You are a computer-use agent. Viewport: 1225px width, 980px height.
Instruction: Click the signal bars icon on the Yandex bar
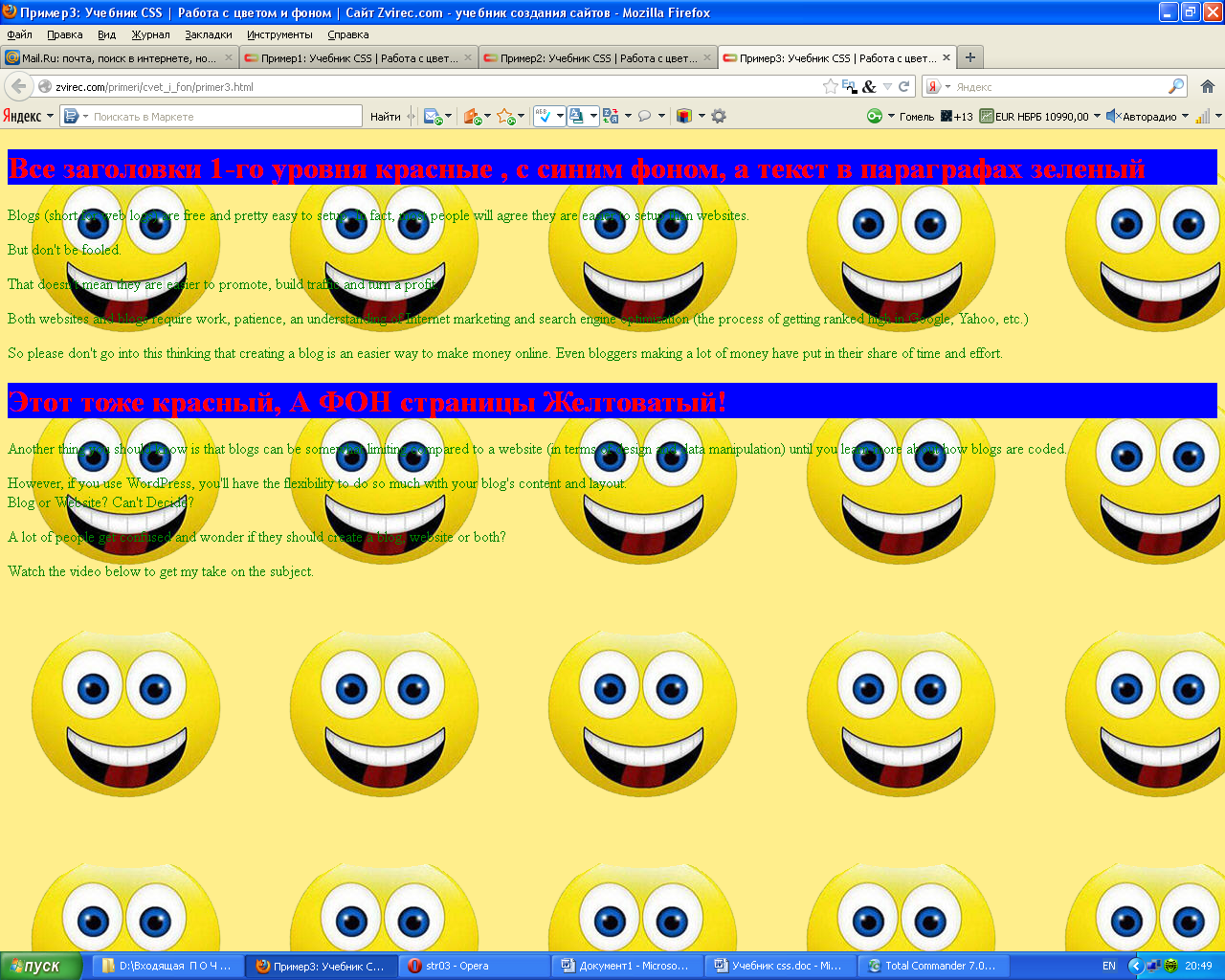click(x=1203, y=116)
